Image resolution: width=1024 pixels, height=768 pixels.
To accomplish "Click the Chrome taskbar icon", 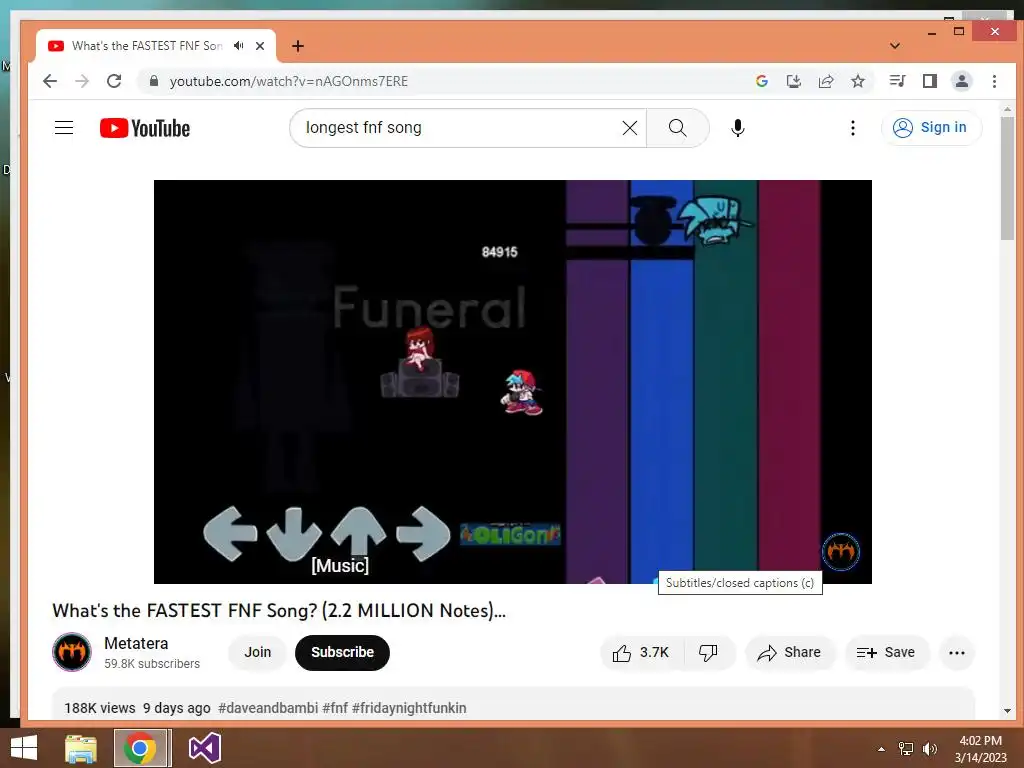I will coord(140,748).
